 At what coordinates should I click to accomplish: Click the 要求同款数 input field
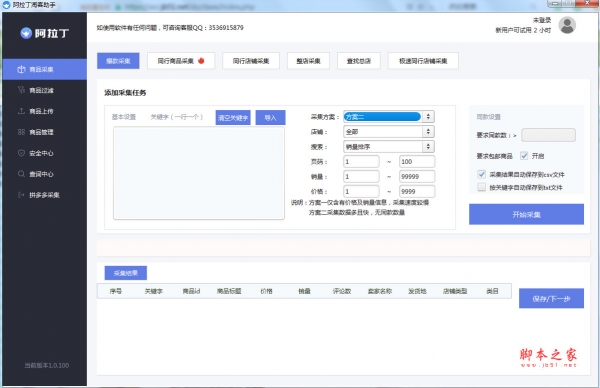coord(548,135)
